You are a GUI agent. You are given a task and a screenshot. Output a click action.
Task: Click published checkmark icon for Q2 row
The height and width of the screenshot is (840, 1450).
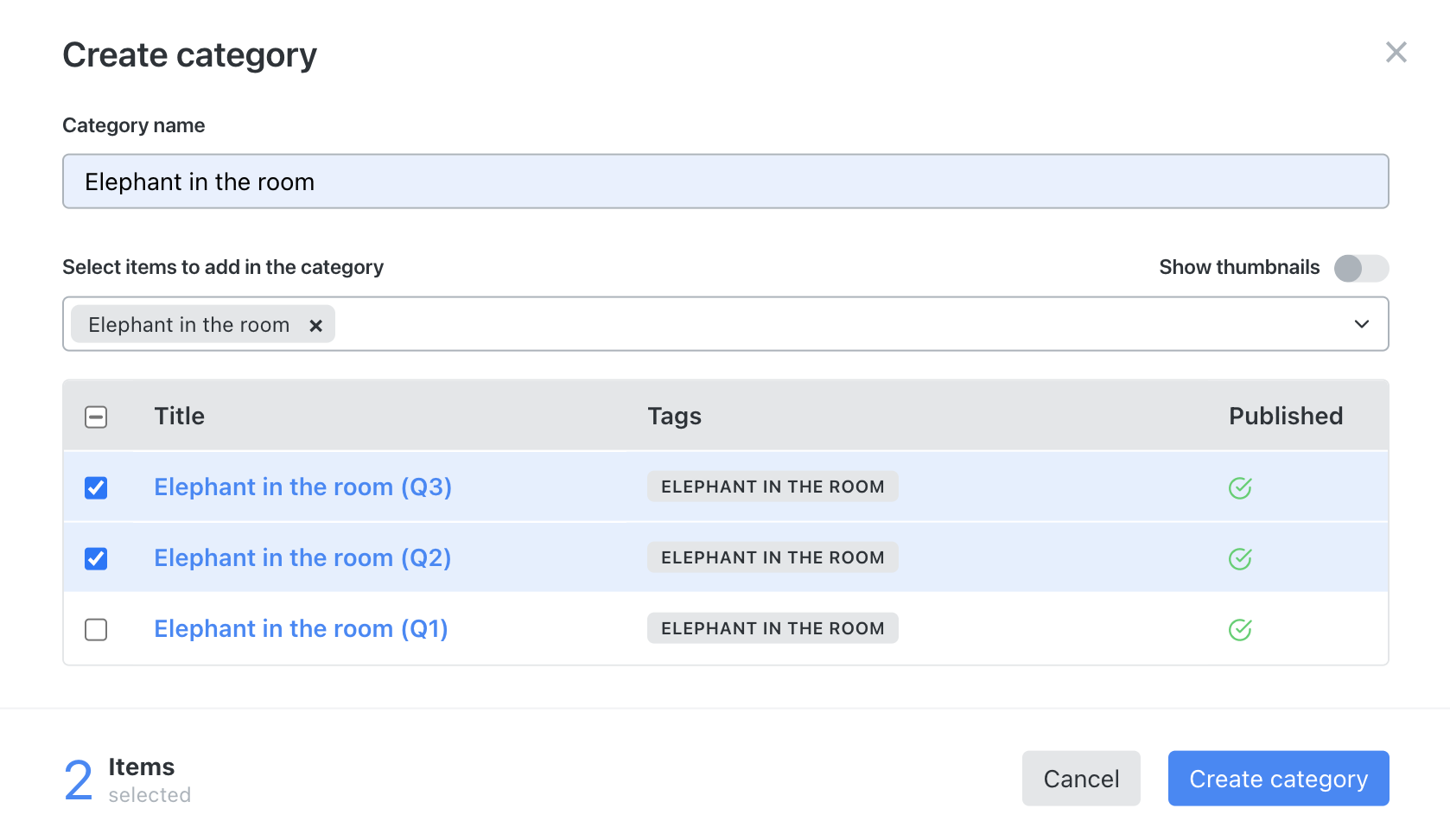point(1240,558)
